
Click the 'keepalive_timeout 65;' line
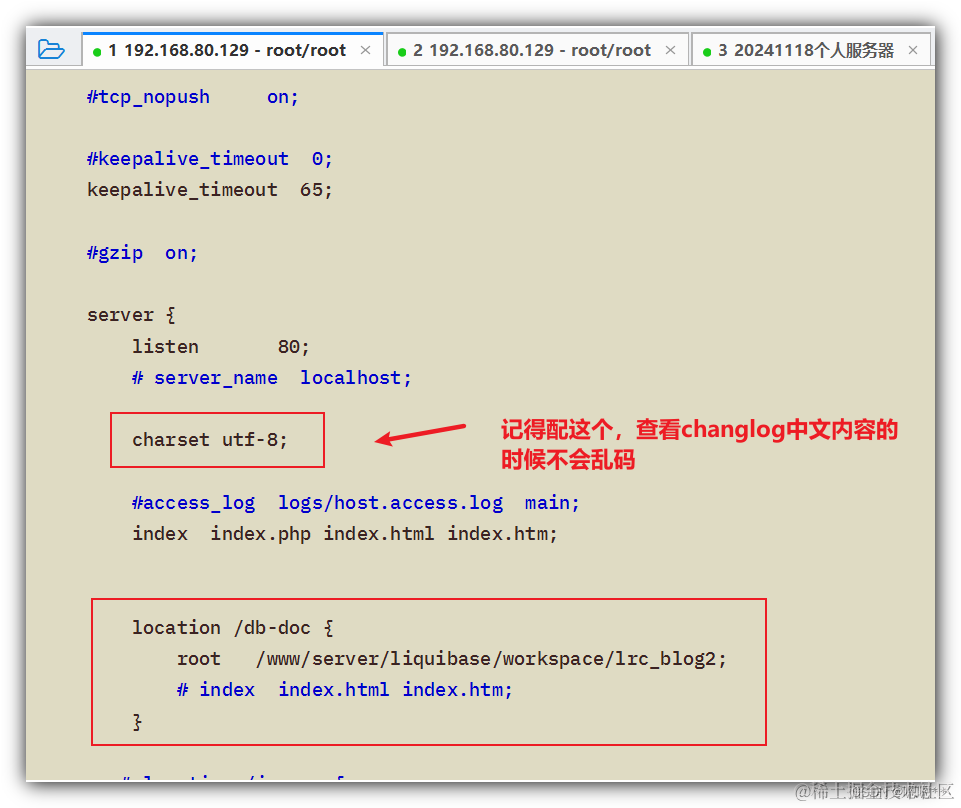(210, 190)
